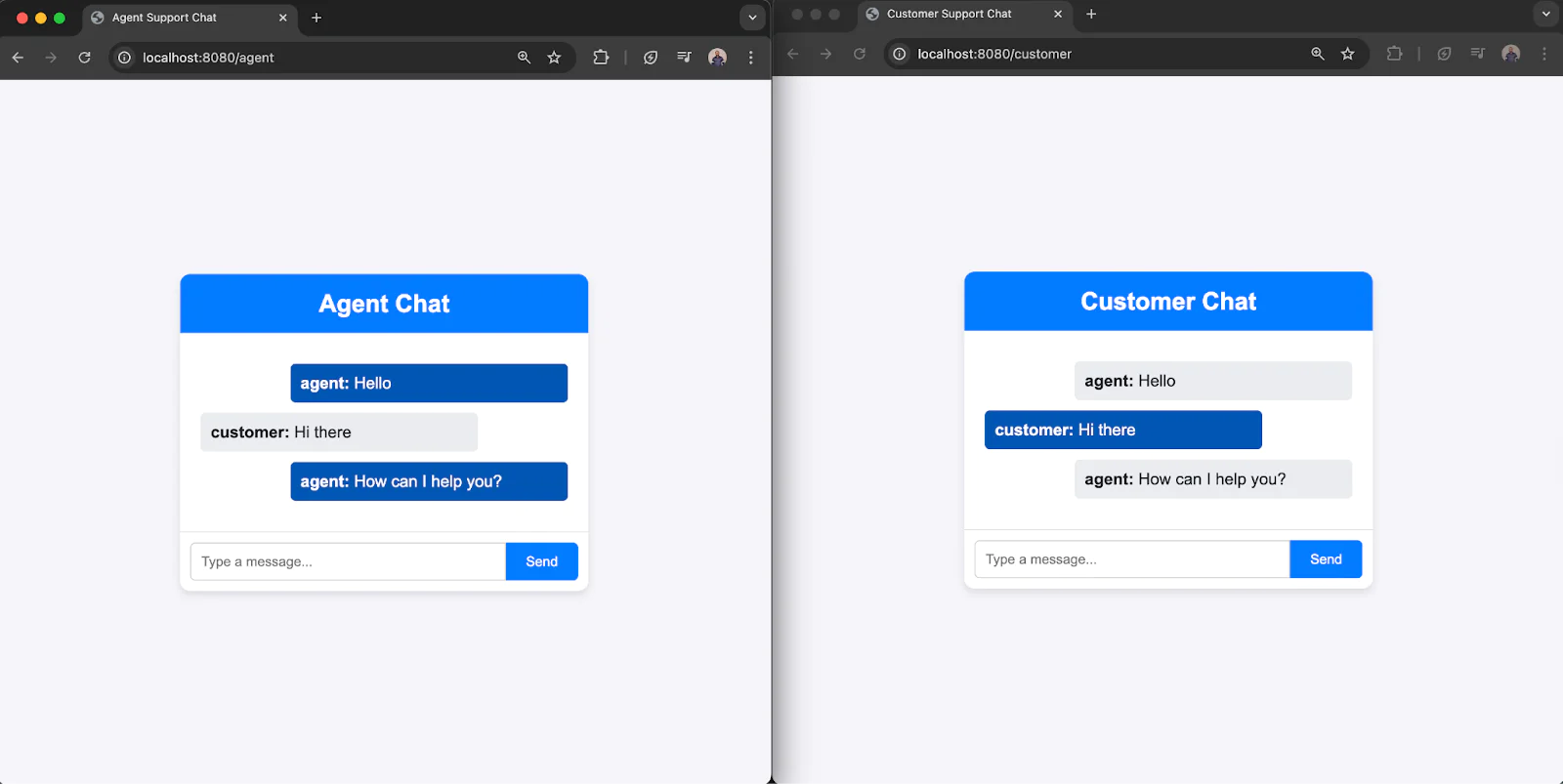Click site info icon beside localhost:8080/customer

[900, 54]
